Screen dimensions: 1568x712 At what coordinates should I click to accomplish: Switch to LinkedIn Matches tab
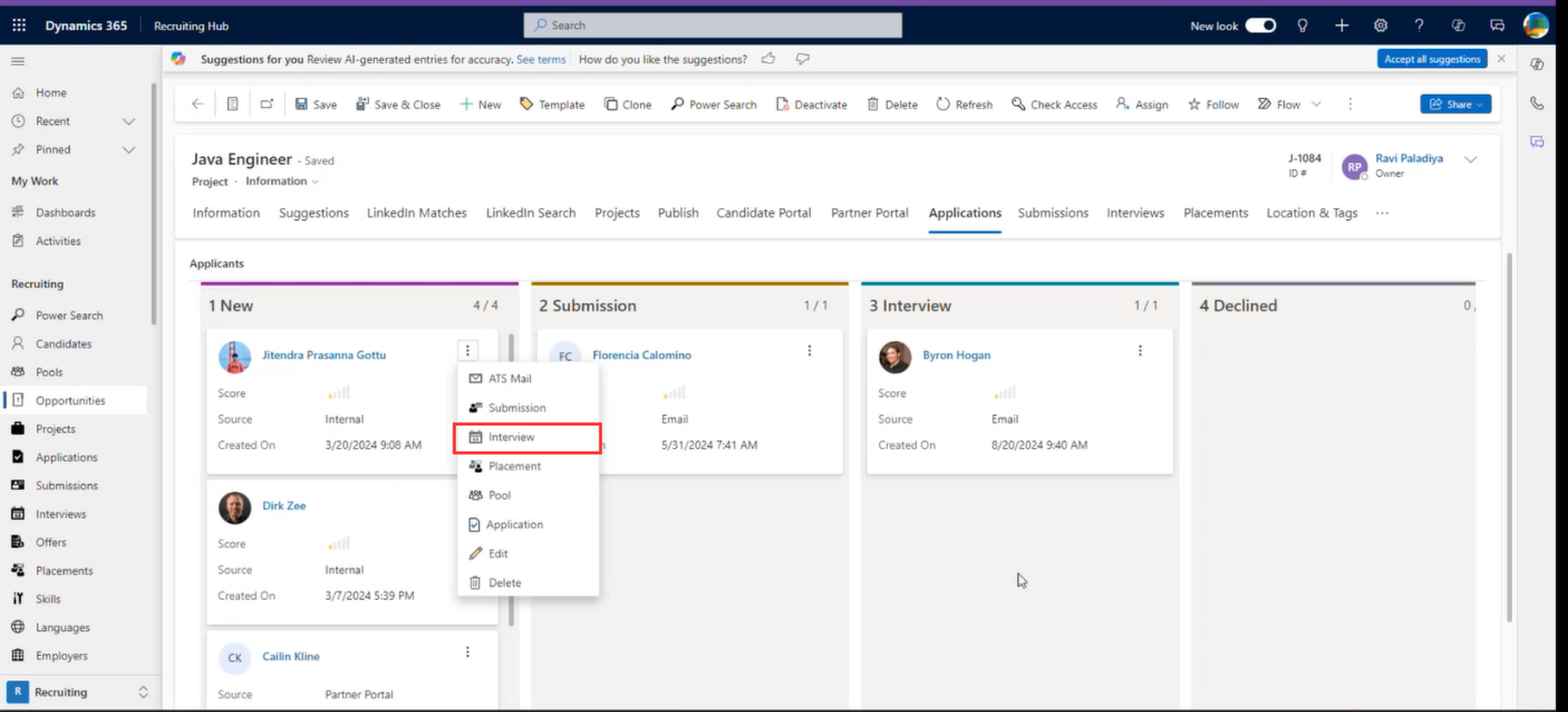tap(416, 213)
